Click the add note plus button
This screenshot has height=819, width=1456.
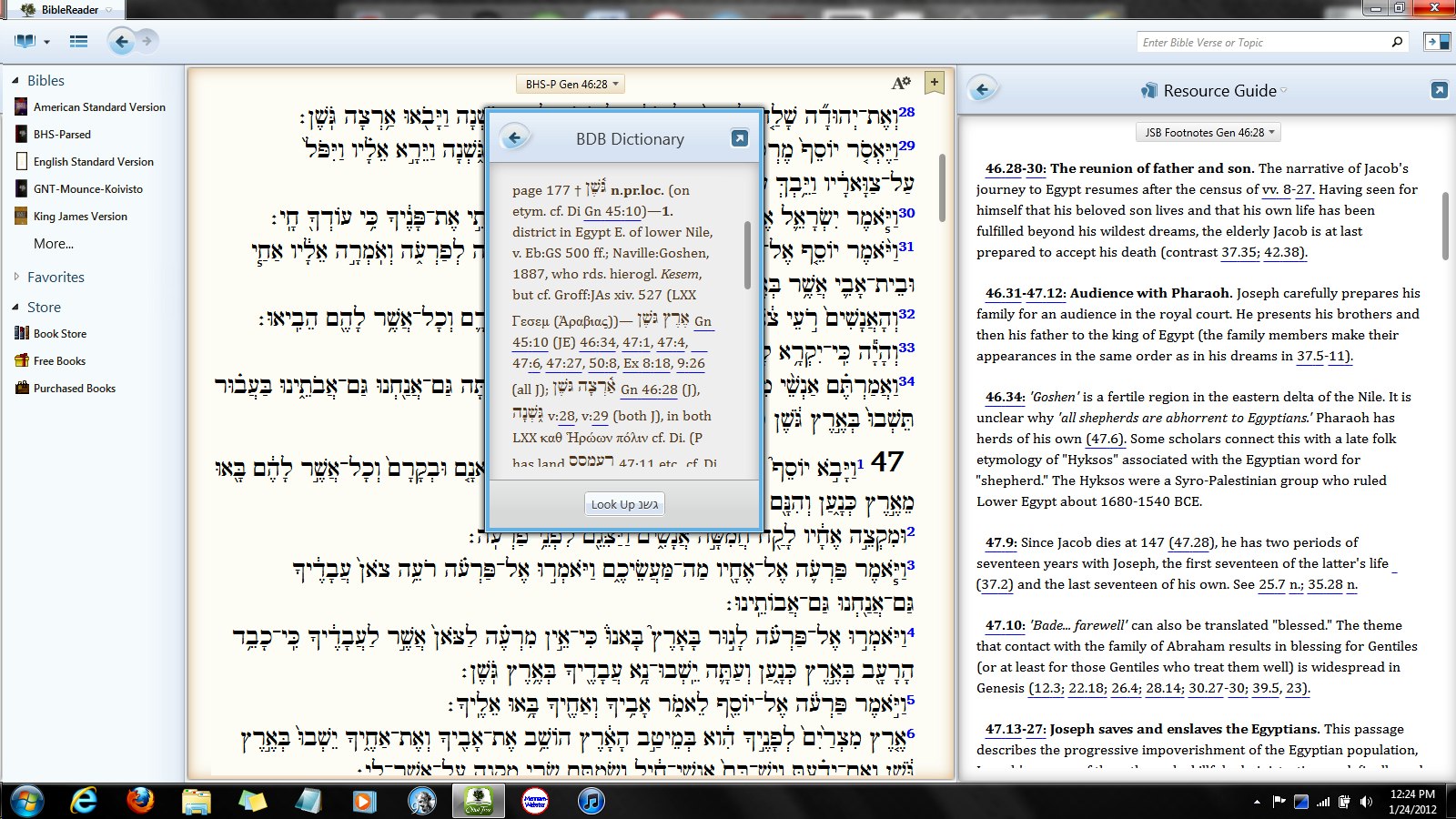pyautogui.click(x=934, y=83)
